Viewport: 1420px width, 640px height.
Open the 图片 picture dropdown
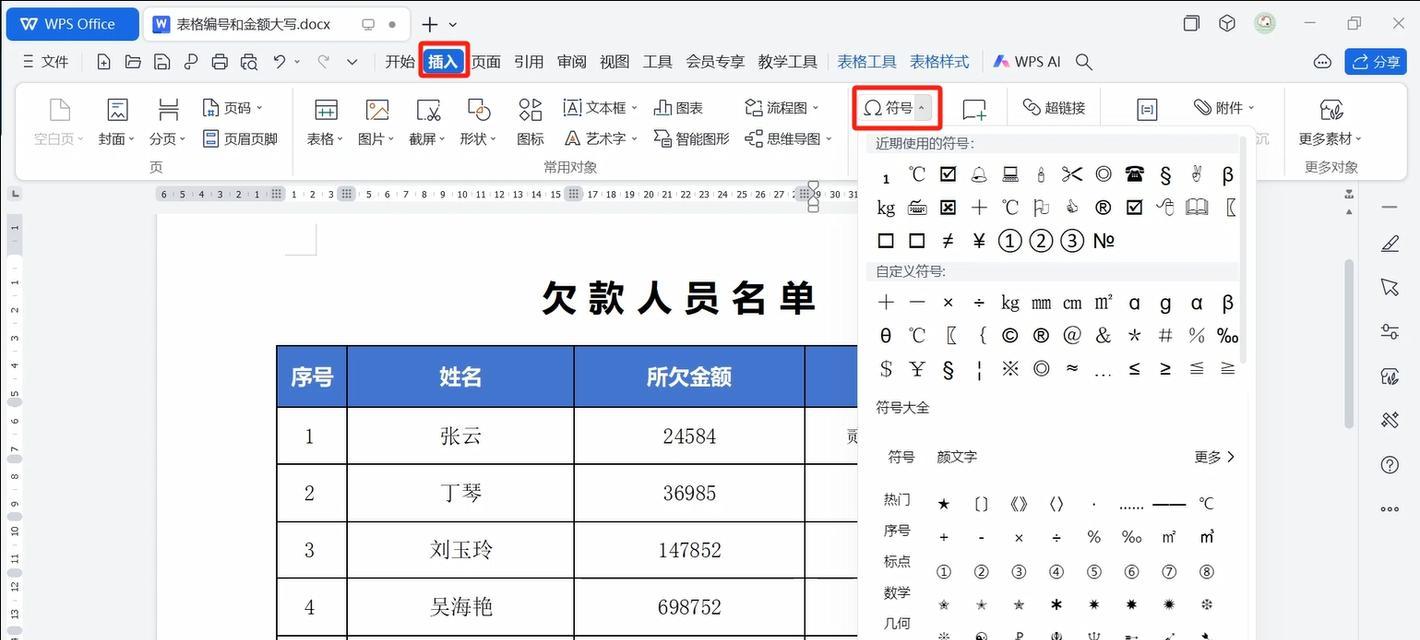click(x=376, y=122)
